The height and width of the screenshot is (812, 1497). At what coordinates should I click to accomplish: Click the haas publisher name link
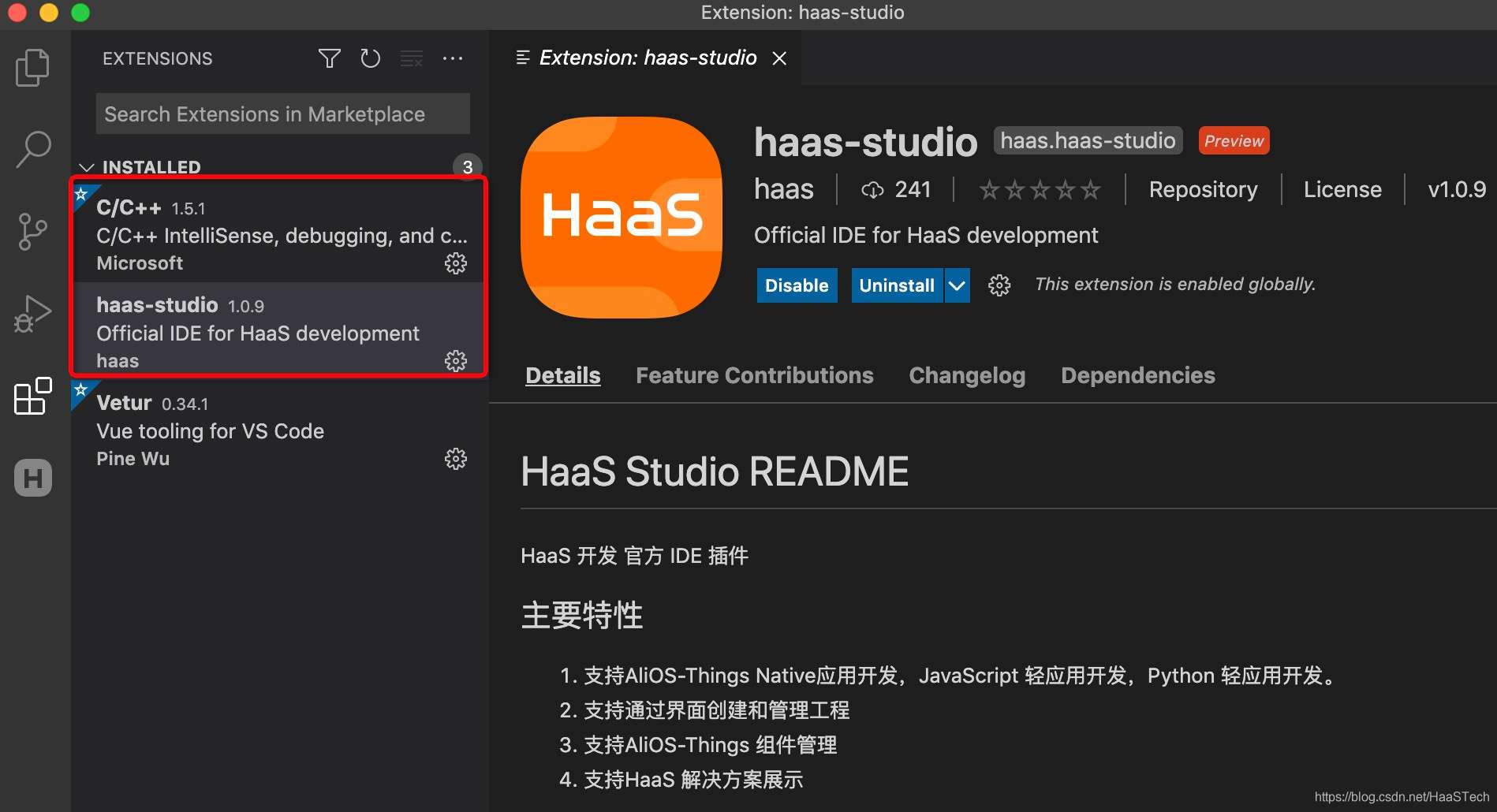point(784,190)
